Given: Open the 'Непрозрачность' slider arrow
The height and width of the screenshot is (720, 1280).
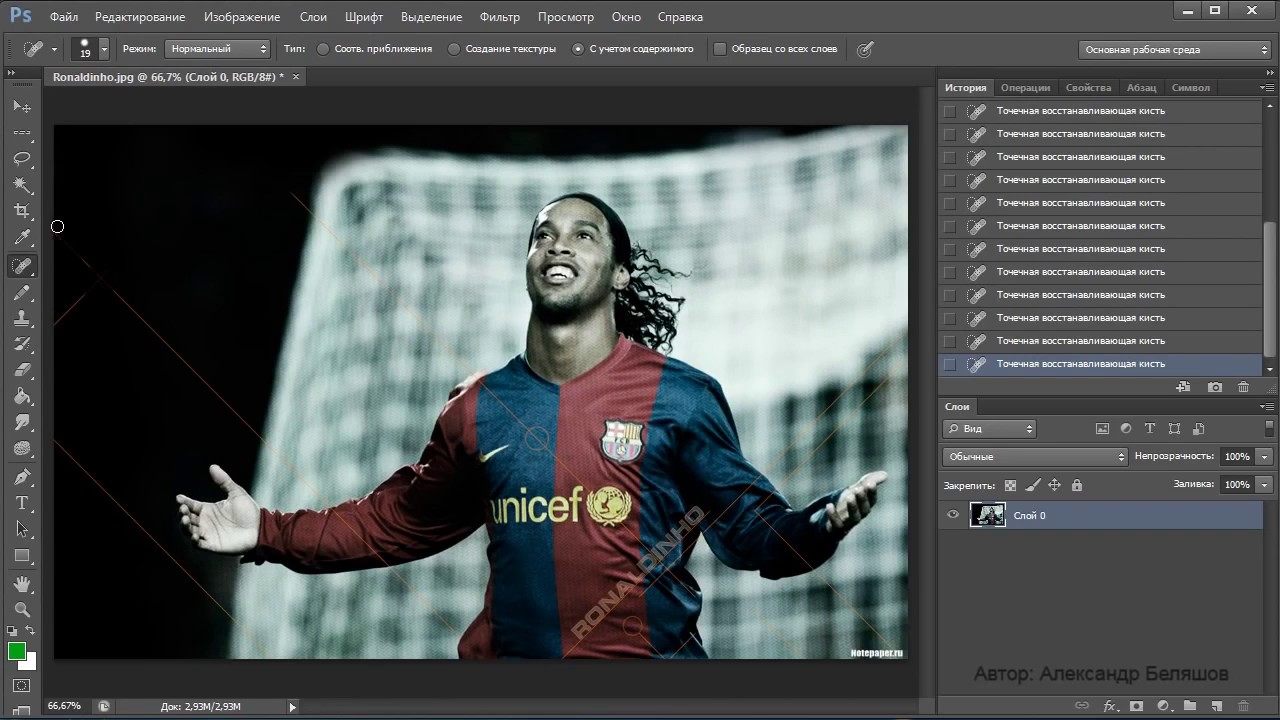Looking at the screenshot, I should (1264, 456).
